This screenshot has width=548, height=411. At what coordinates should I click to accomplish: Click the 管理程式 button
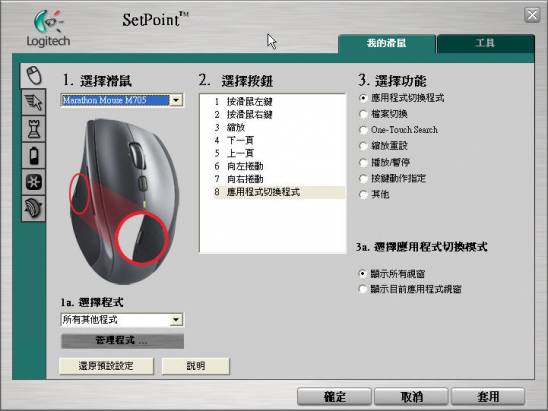point(122,341)
